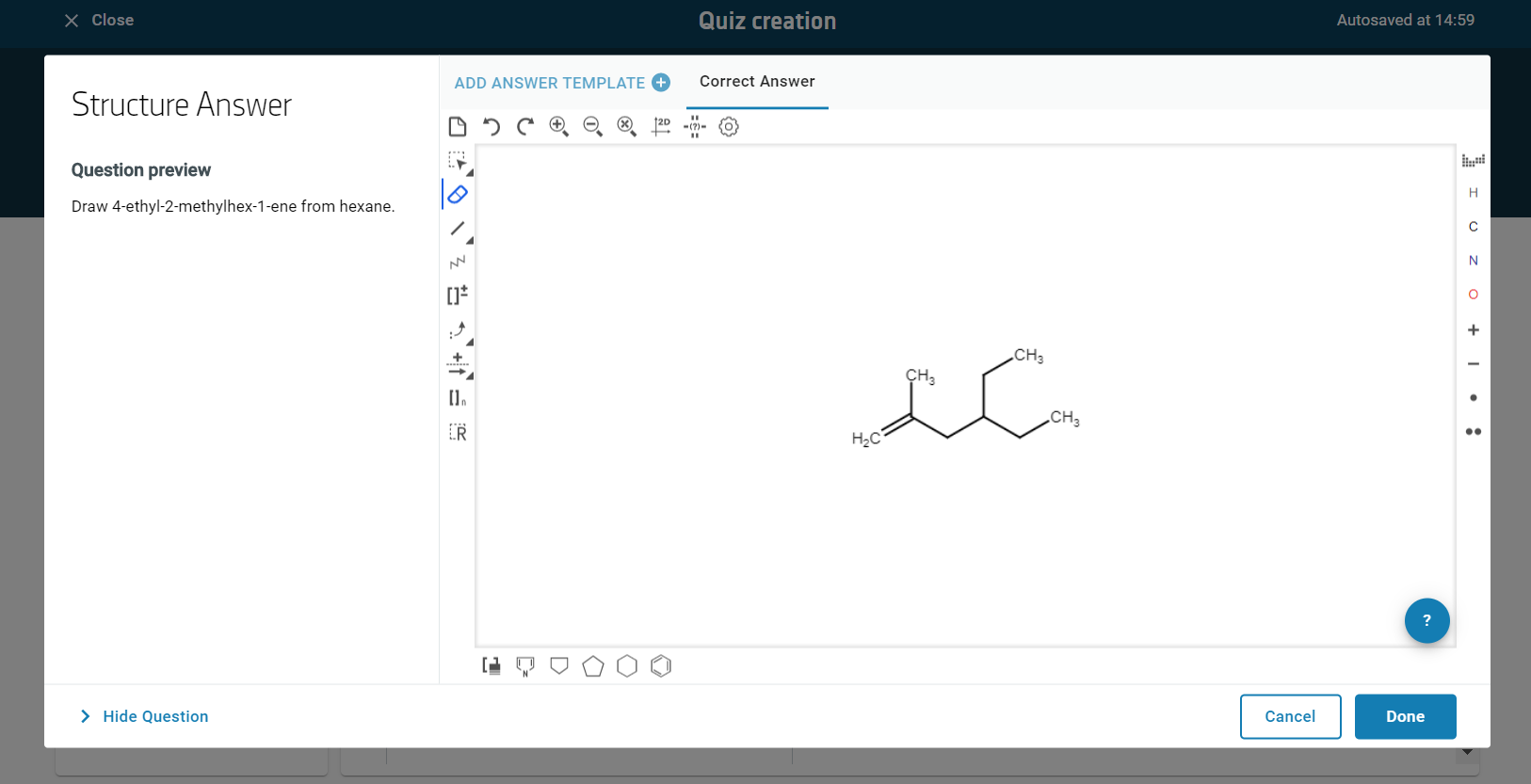1531x784 pixels.
Task: Expand the Selection tool options
Action: [469, 173]
